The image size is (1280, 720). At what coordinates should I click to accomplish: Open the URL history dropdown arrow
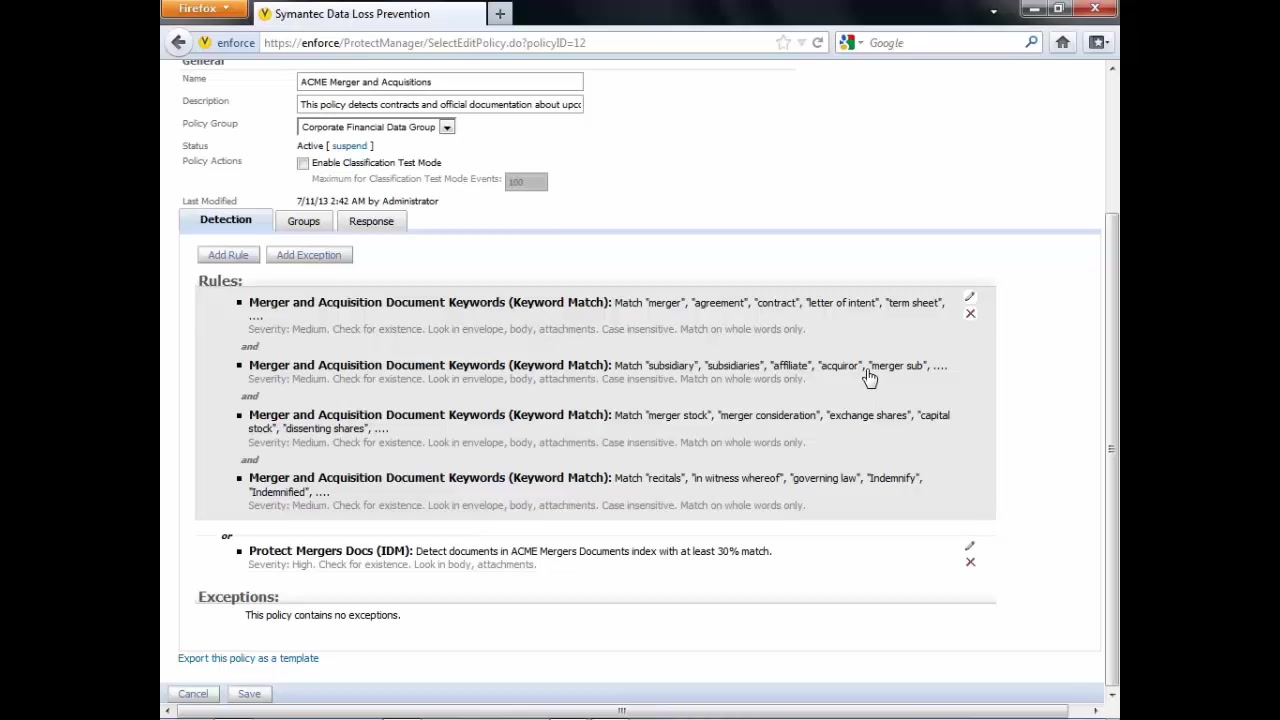(801, 43)
